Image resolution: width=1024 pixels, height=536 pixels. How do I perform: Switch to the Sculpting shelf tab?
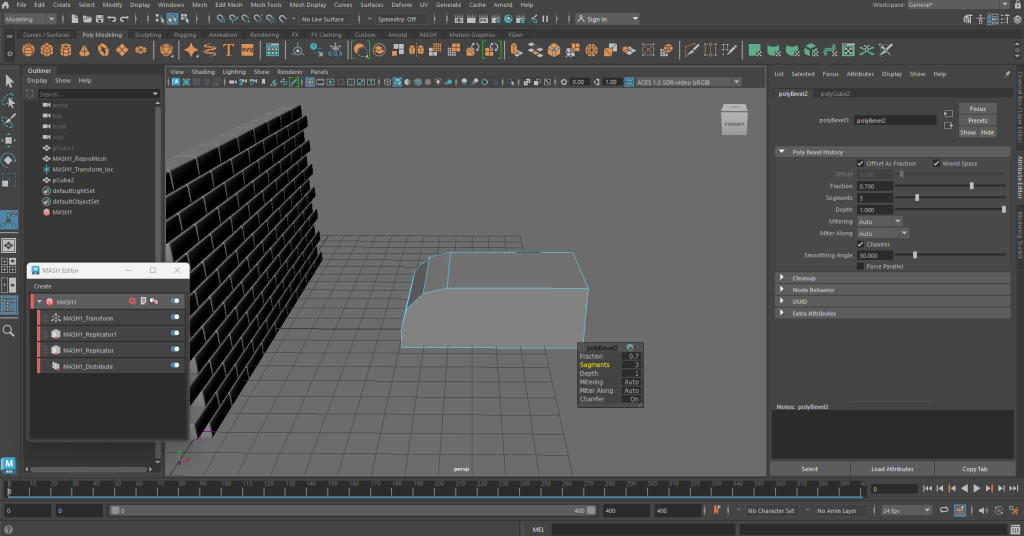tap(147, 34)
